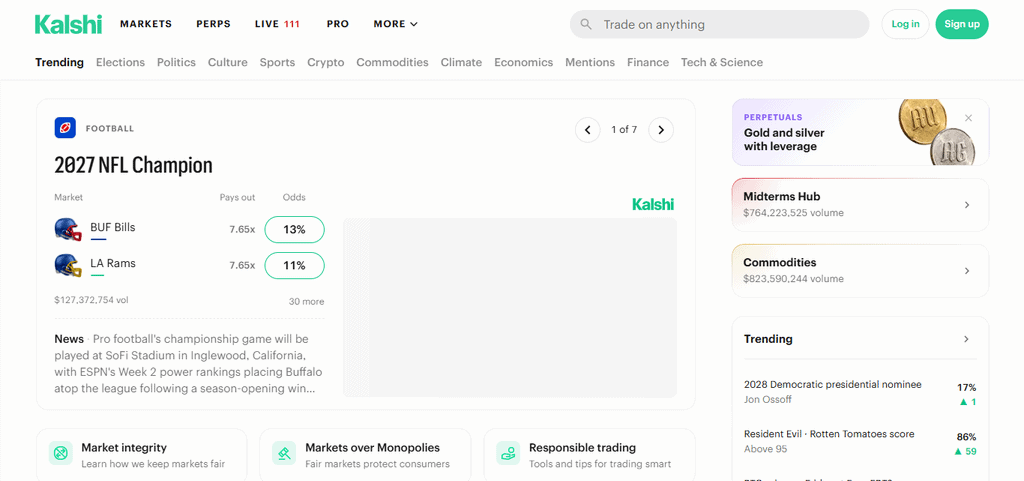Focus the Trade on anything search field
Viewport: 1024px width, 481px height.
[719, 24]
